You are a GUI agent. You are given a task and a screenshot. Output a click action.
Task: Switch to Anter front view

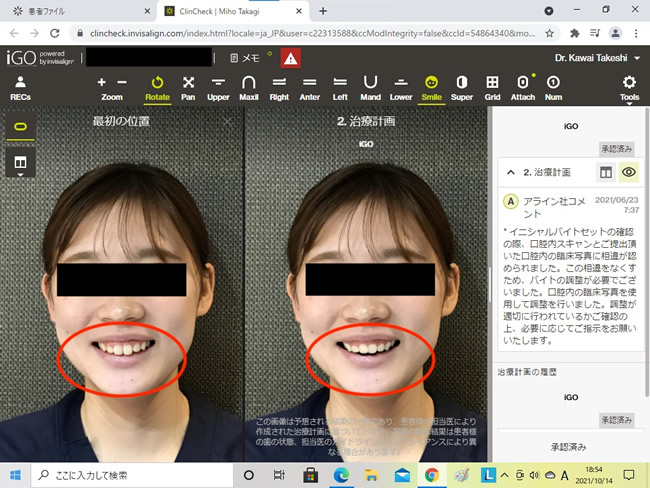[309, 87]
